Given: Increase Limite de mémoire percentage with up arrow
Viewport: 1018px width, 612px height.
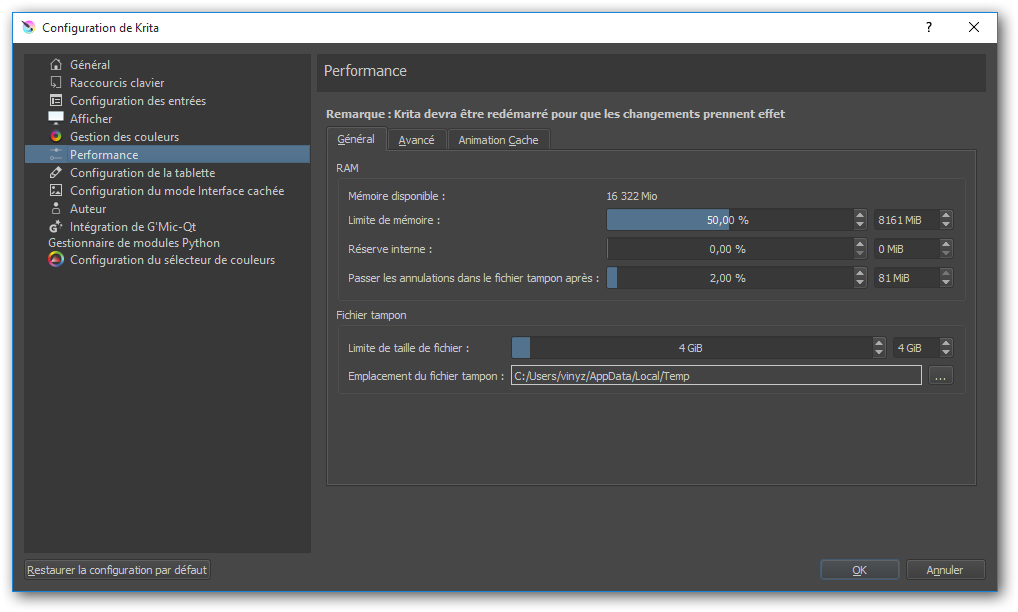Looking at the screenshot, I should [x=860, y=215].
